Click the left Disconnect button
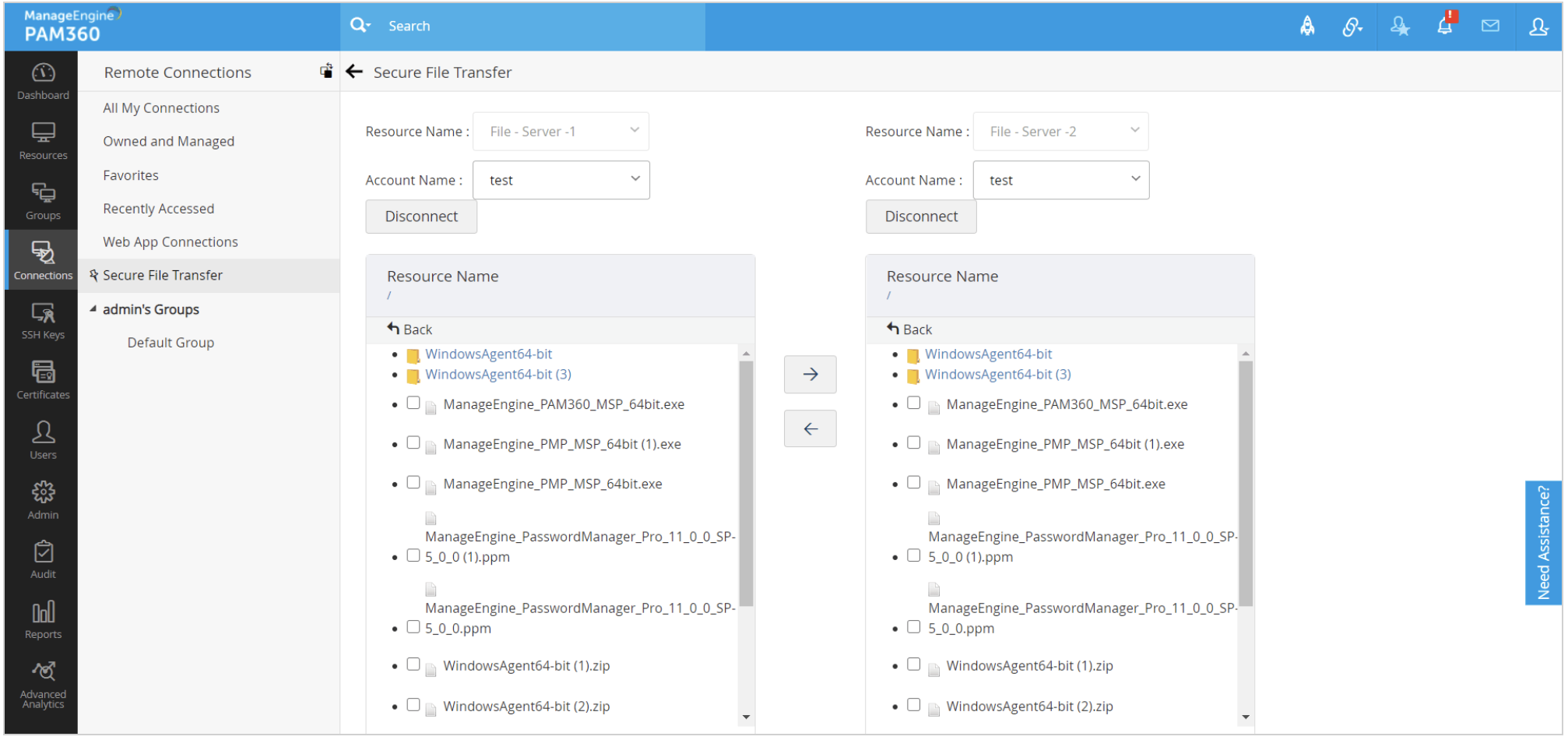Image resolution: width=1568 pixels, height=740 pixels. pos(421,217)
